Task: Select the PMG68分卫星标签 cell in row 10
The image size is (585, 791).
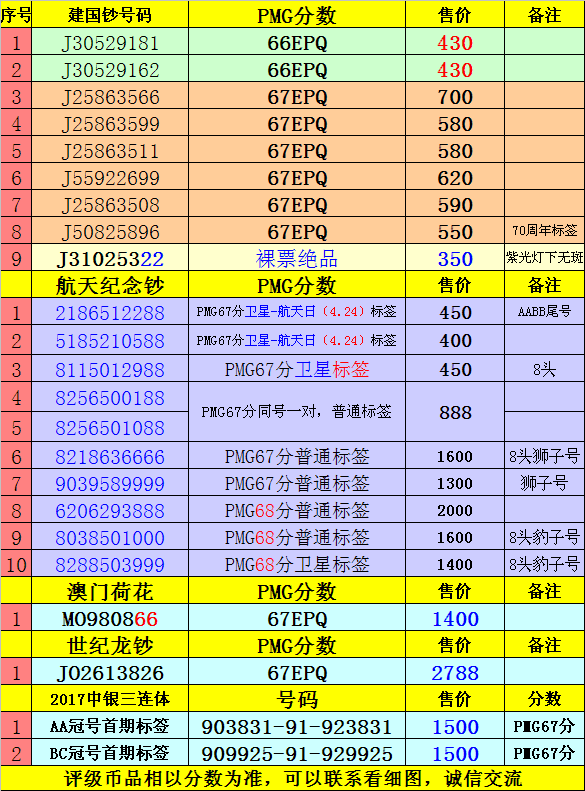Action: pyautogui.click(x=297, y=564)
